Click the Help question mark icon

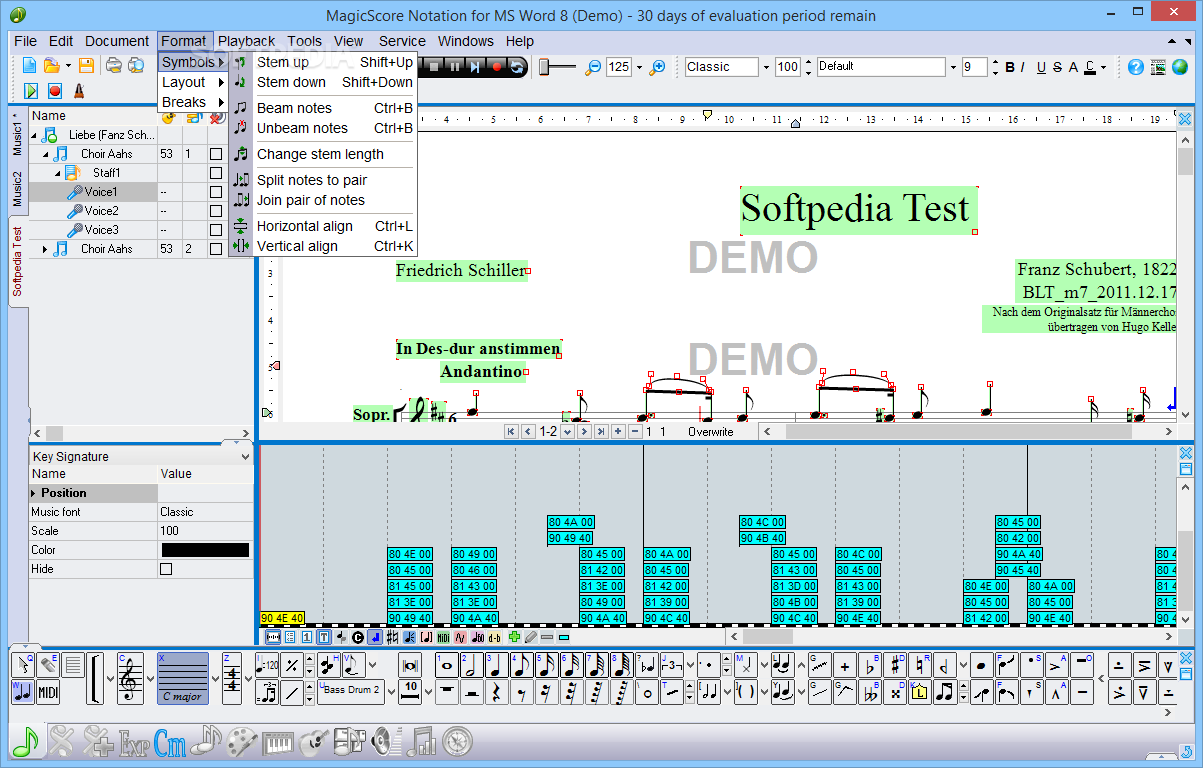[1135, 67]
